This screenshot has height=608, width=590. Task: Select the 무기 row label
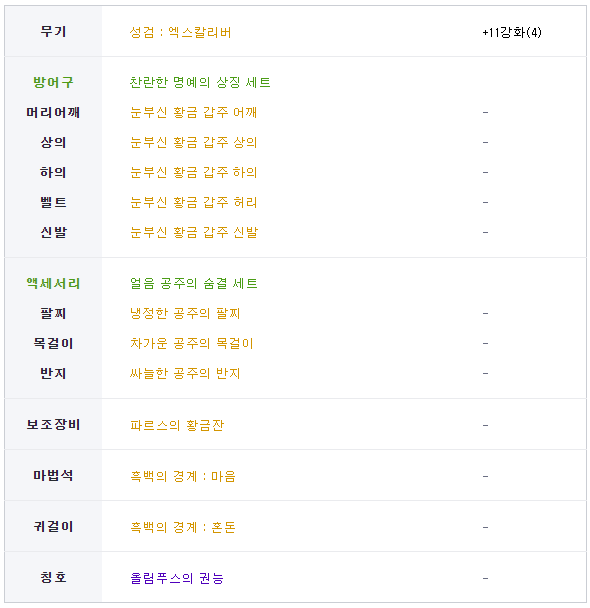click(53, 31)
